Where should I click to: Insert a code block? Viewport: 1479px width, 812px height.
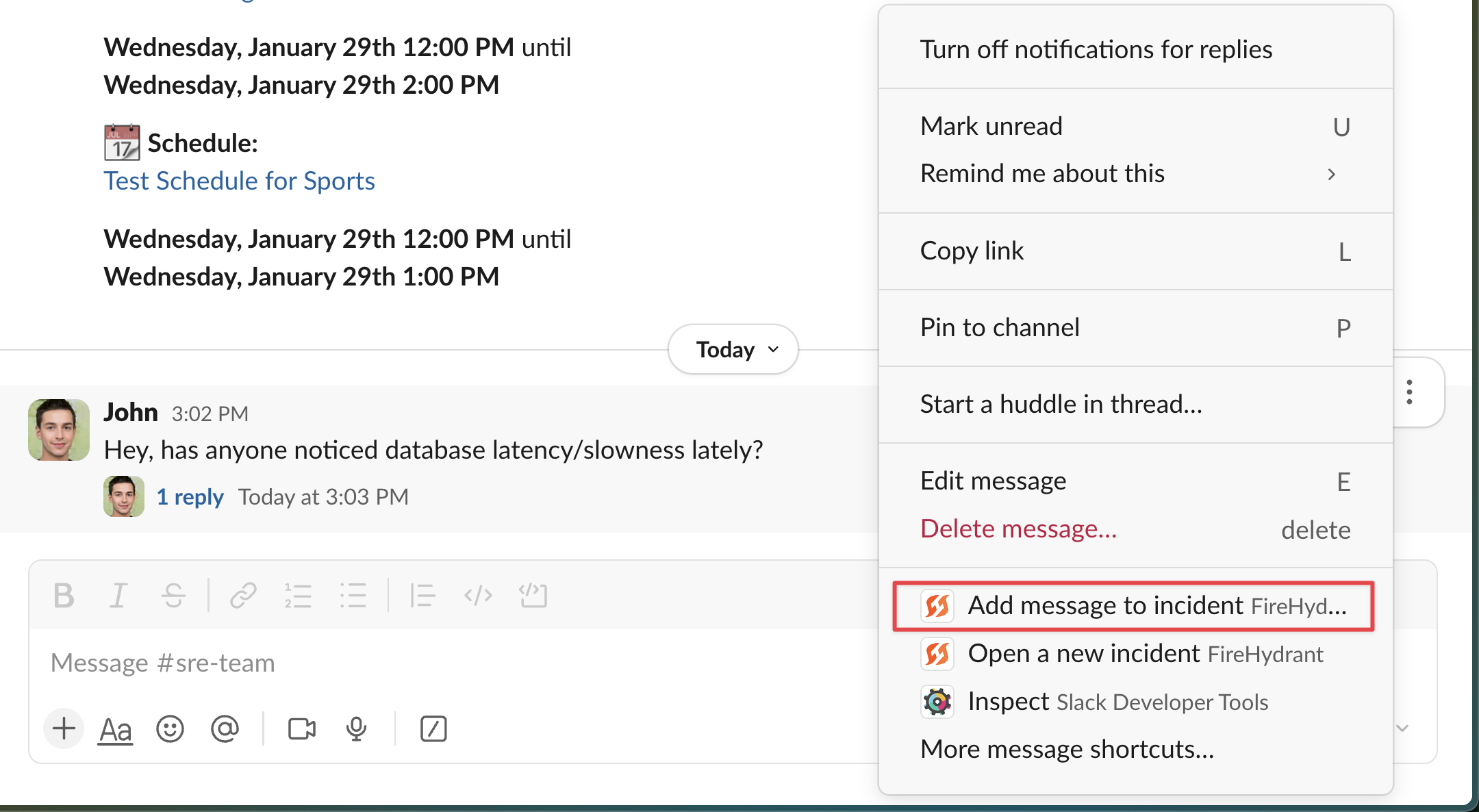533,595
